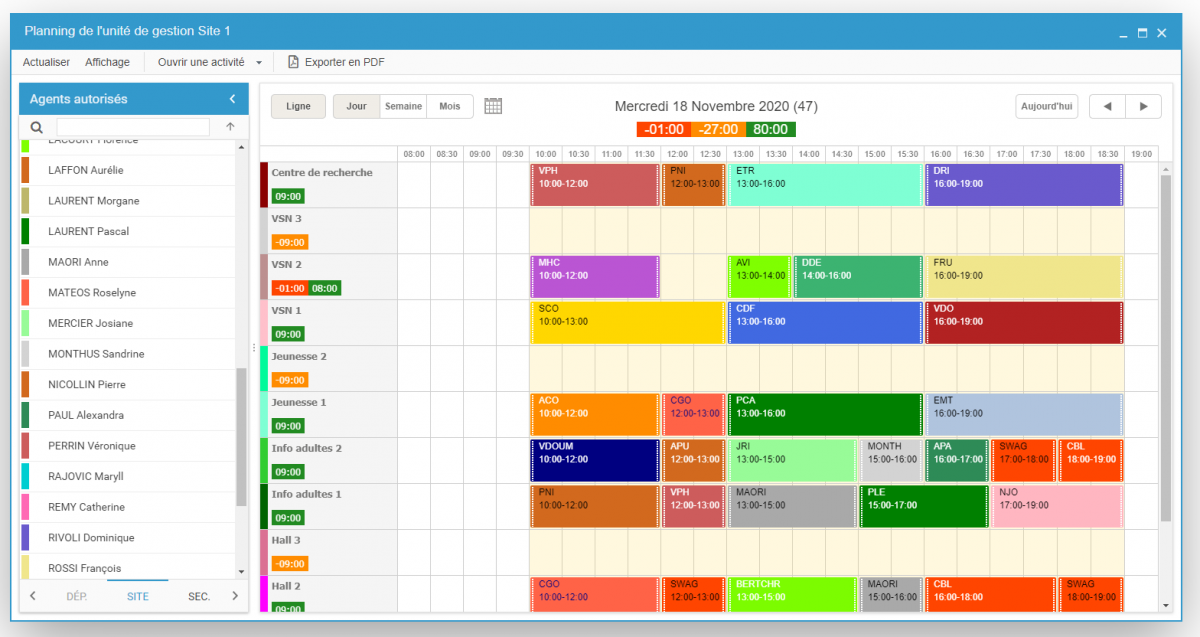Select agent LAURENT Morgane
Screen dimensions: 1200x637
(127, 201)
